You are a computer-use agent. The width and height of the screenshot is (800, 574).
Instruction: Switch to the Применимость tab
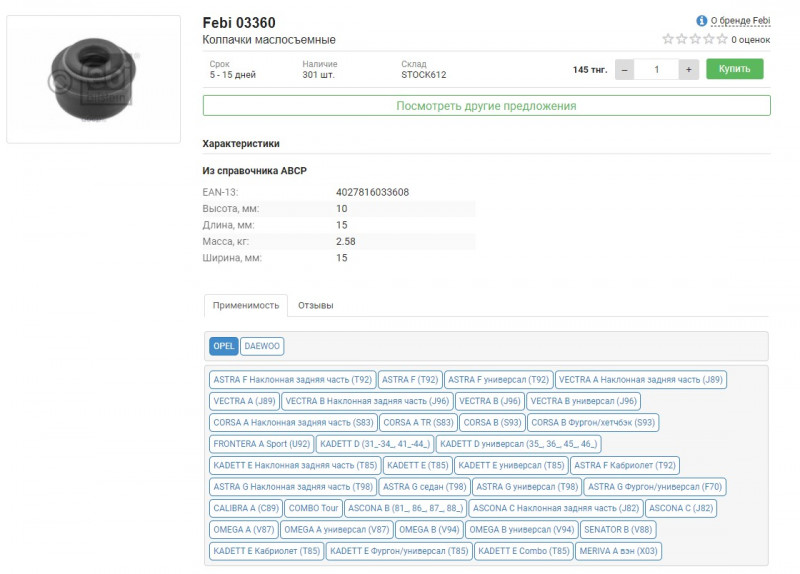tap(246, 305)
